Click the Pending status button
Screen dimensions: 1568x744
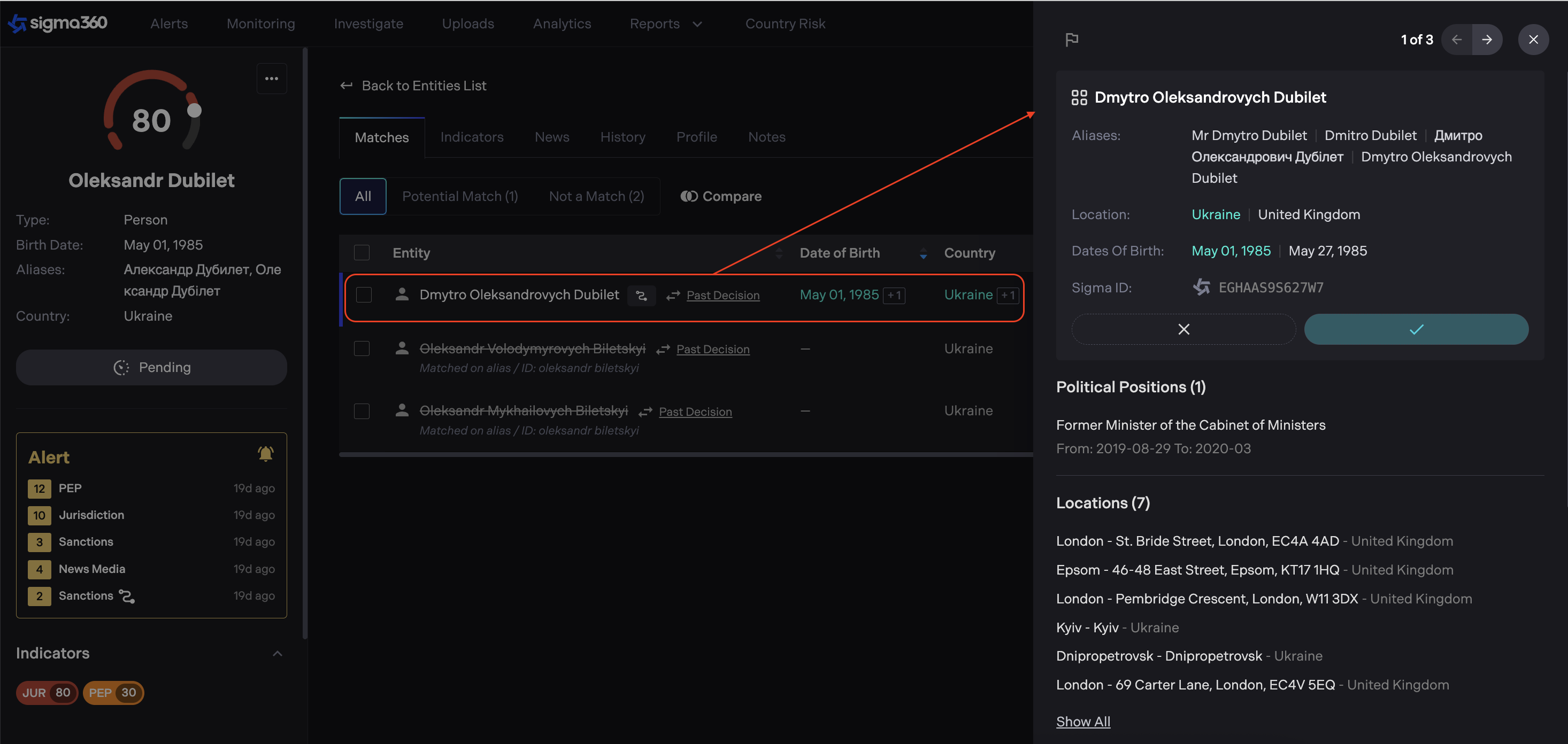151,367
